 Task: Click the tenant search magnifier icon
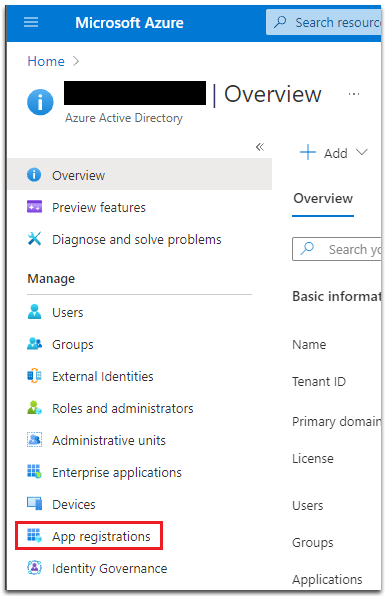point(307,249)
